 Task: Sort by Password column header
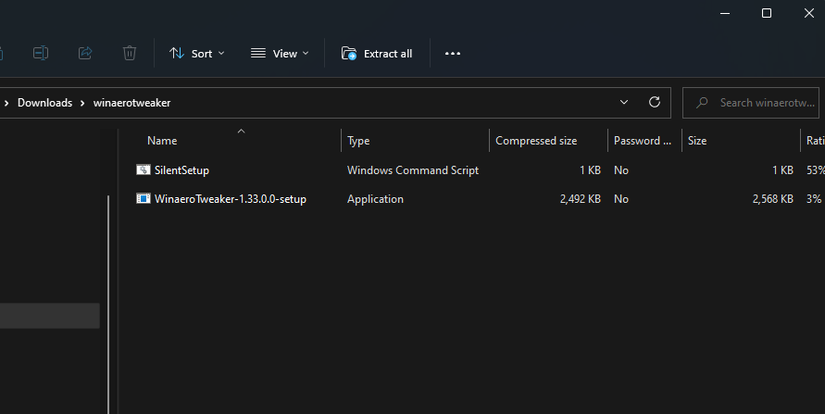click(642, 140)
